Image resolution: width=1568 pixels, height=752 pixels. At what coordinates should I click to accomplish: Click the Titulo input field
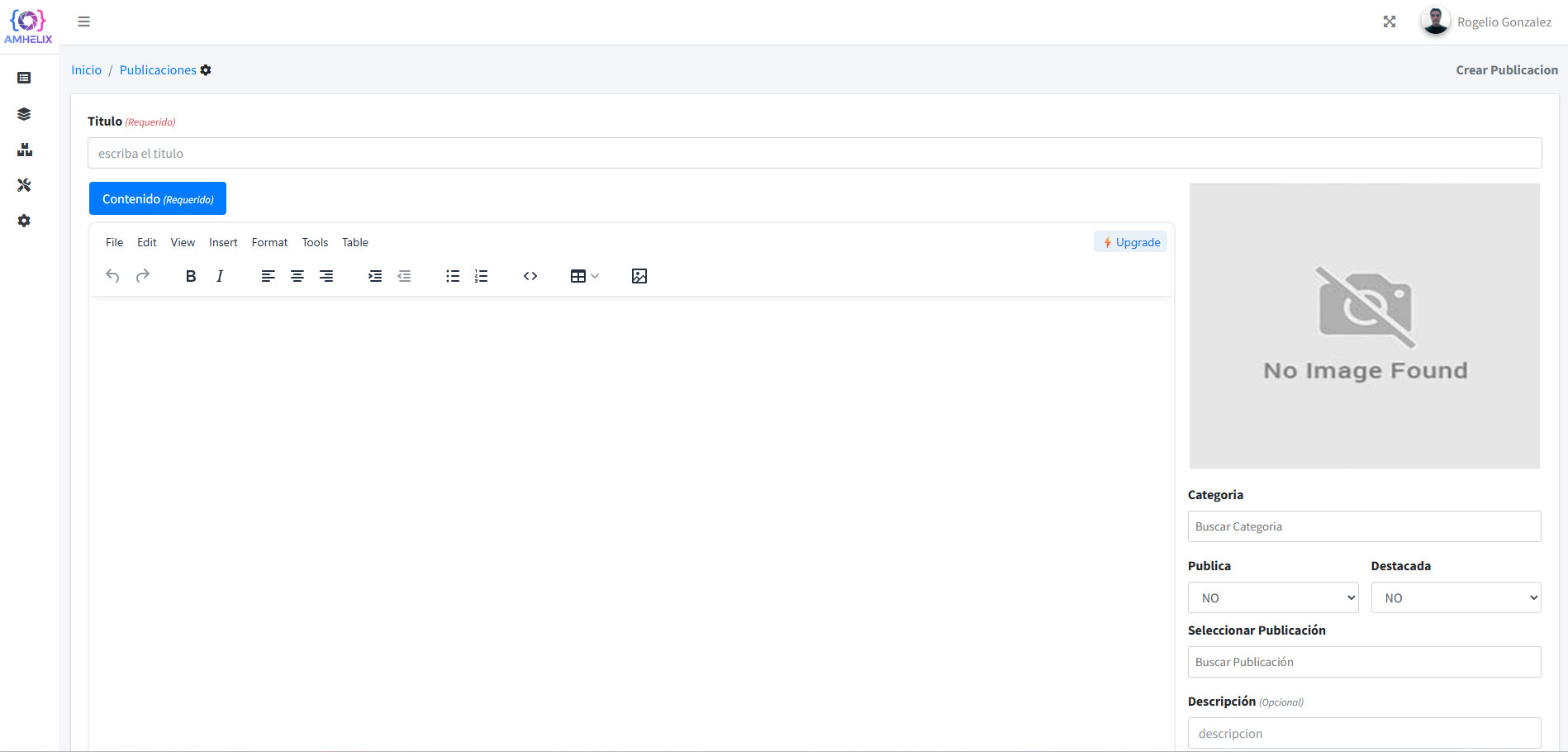(x=814, y=153)
